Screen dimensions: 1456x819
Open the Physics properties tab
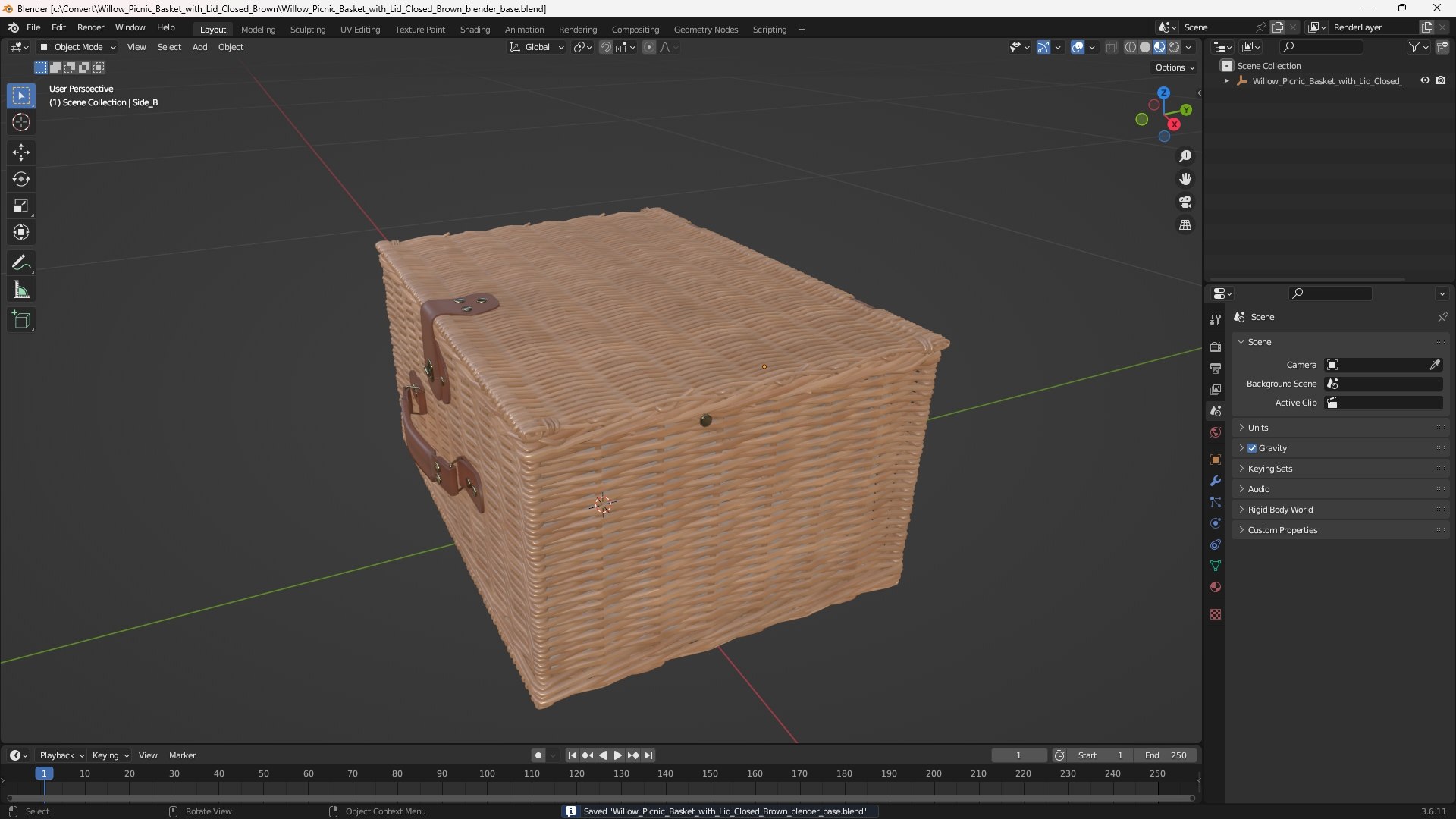point(1216,523)
